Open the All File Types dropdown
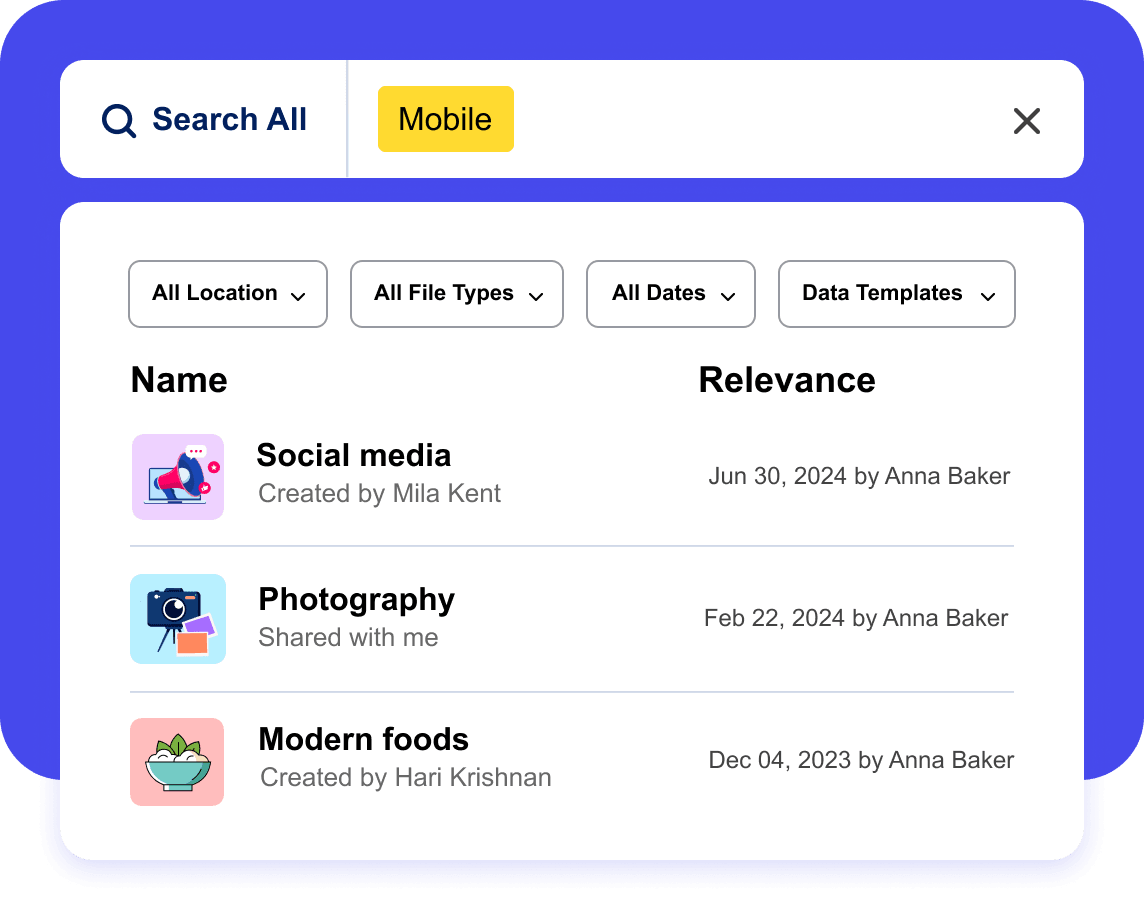Viewport: 1144px width, 898px height. (x=456, y=294)
